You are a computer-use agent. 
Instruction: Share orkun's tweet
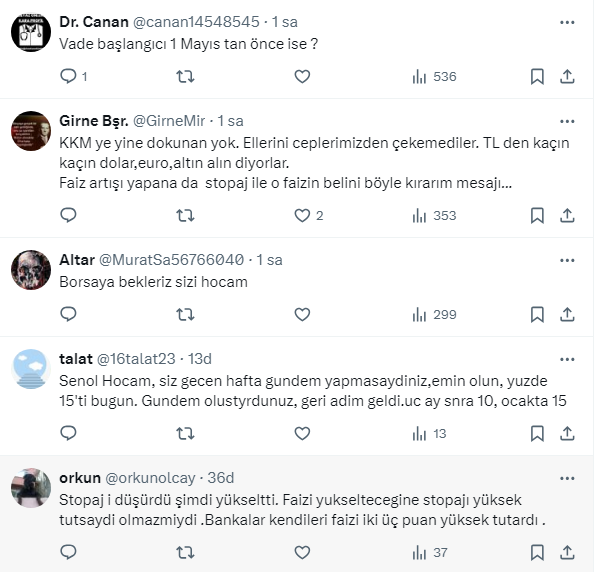[x=567, y=551]
